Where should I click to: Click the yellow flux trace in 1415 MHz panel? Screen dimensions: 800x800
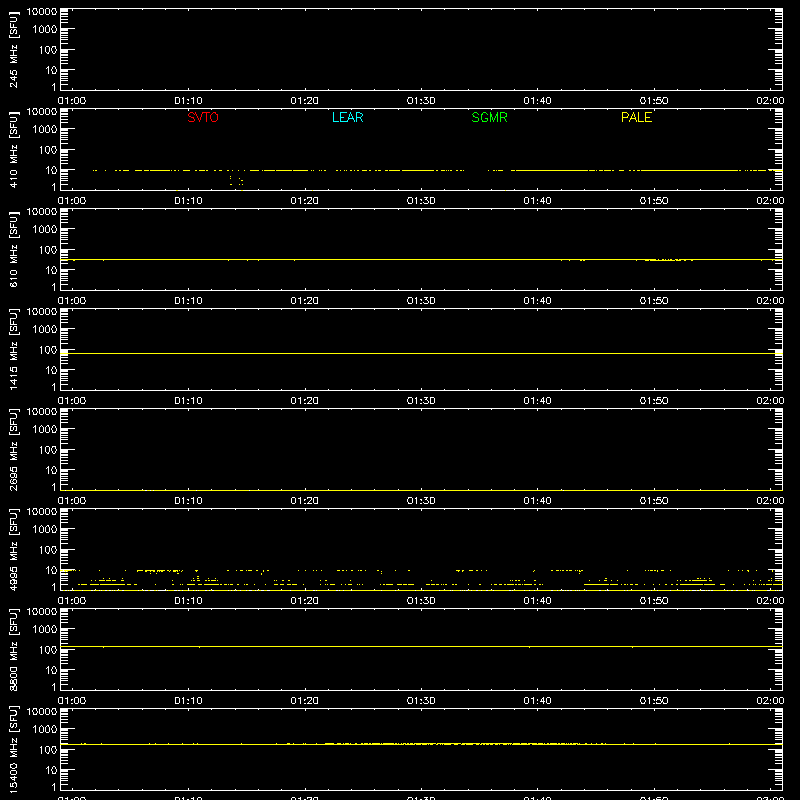coord(421,353)
